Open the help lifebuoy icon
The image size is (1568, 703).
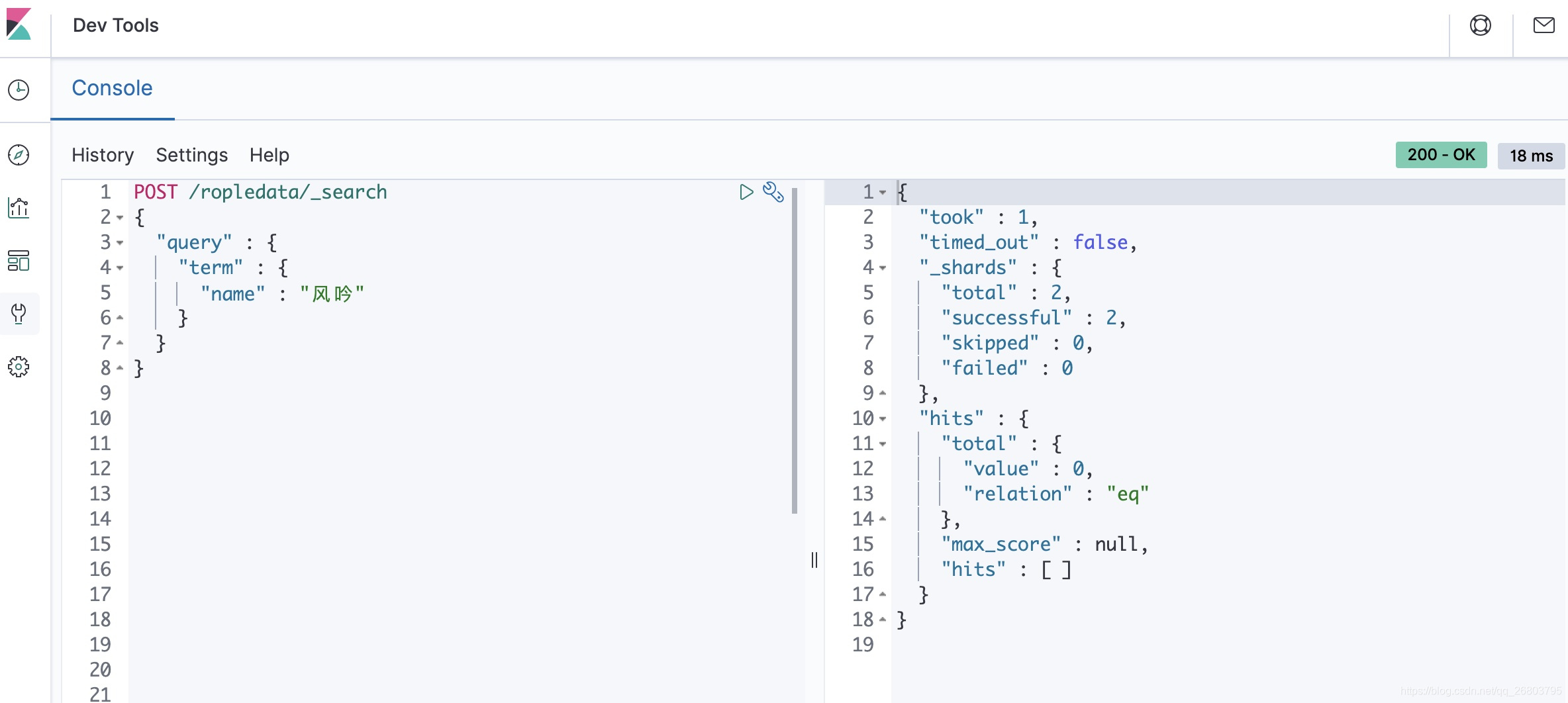point(1481,25)
